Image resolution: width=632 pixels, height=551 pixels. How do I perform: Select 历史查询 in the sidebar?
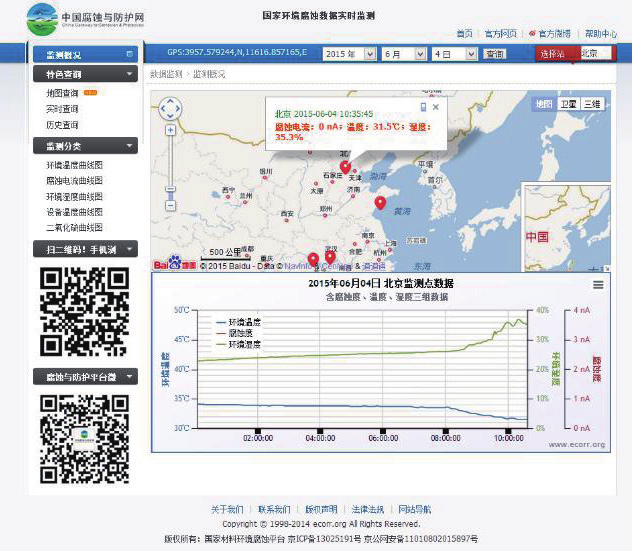click(x=62, y=125)
